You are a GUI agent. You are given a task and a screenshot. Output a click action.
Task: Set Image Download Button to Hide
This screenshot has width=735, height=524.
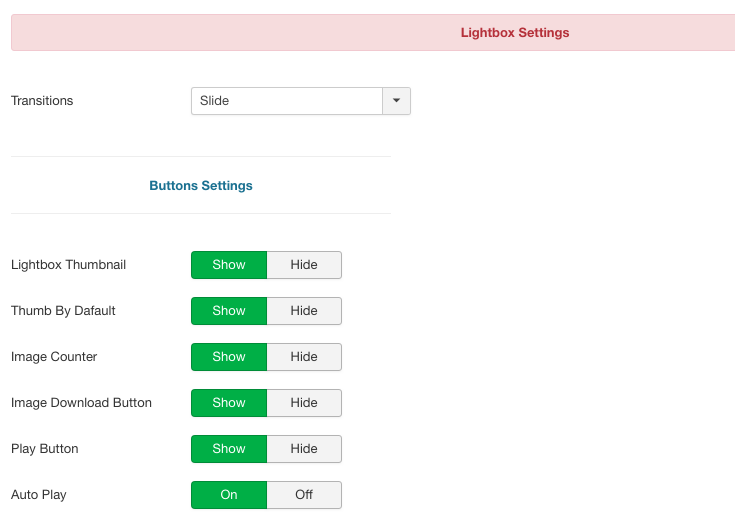tap(304, 403)
